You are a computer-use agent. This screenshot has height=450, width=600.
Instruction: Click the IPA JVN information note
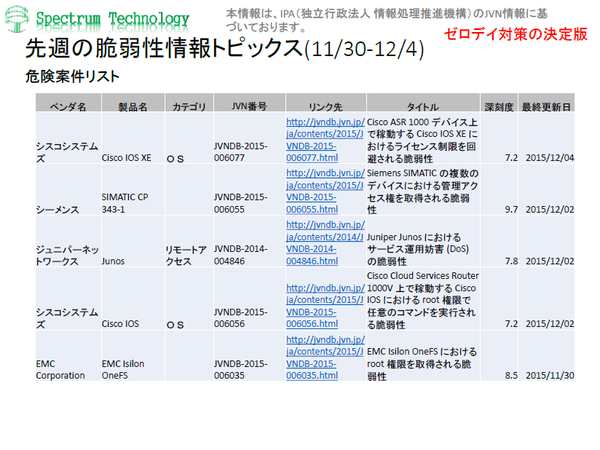[386, 20]
